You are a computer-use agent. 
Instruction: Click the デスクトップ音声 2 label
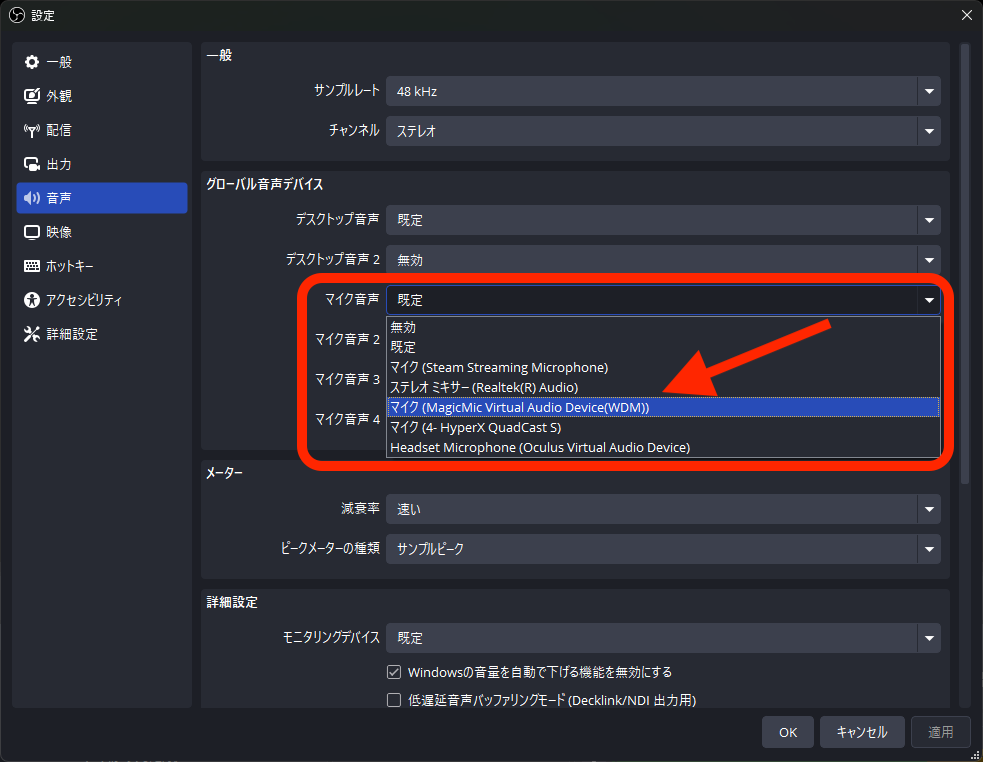point(333,260)
